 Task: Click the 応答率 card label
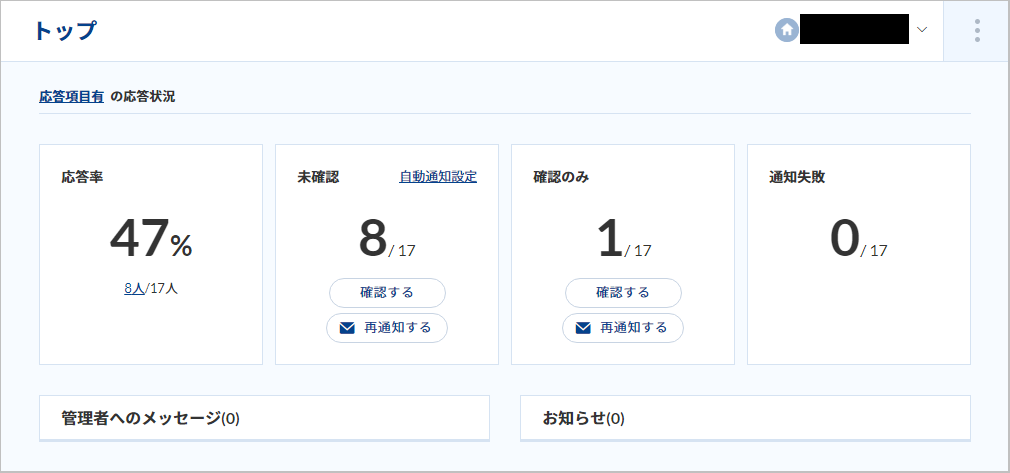(x=82, y=177)
